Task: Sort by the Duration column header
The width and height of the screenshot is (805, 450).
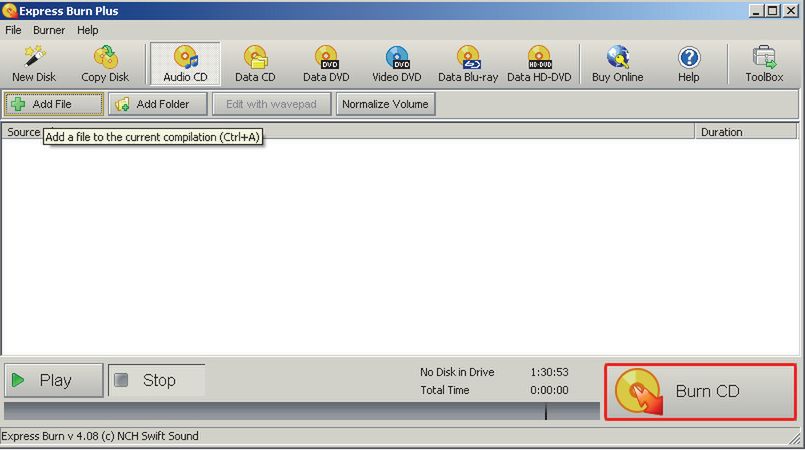Action: 746,132
